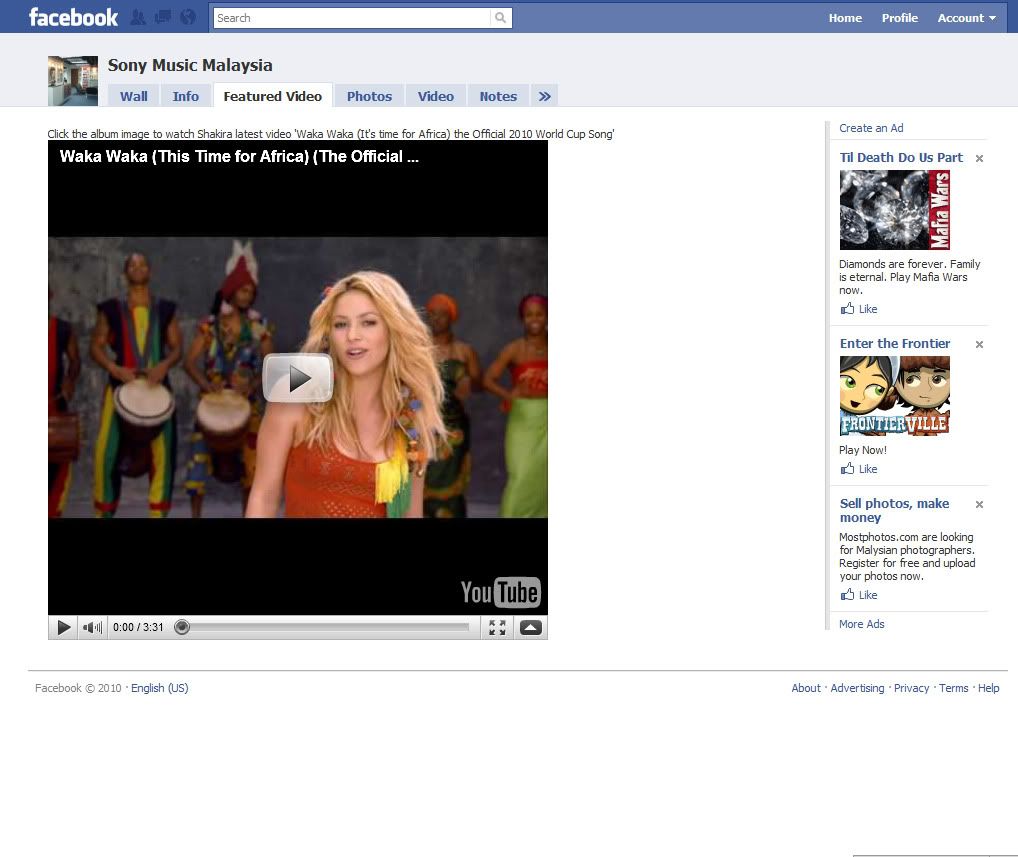Switch to the Photos tab
The height and width of the screenshot is (857, 1018).
point(369,96)
